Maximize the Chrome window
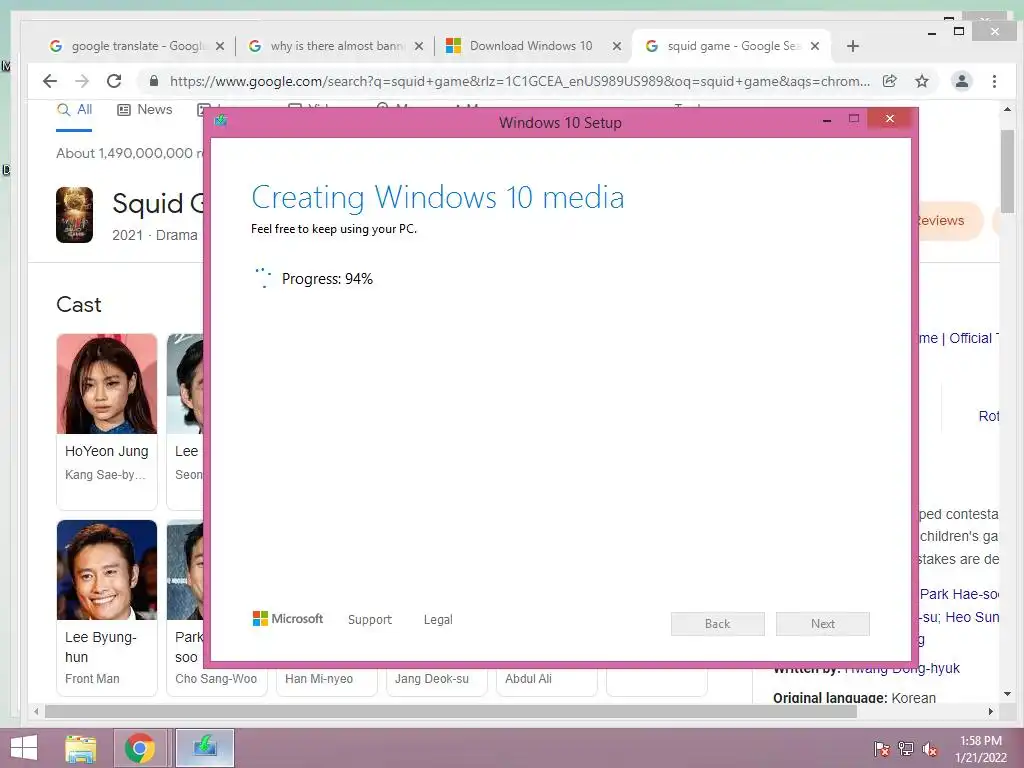 tap(959, 31)
